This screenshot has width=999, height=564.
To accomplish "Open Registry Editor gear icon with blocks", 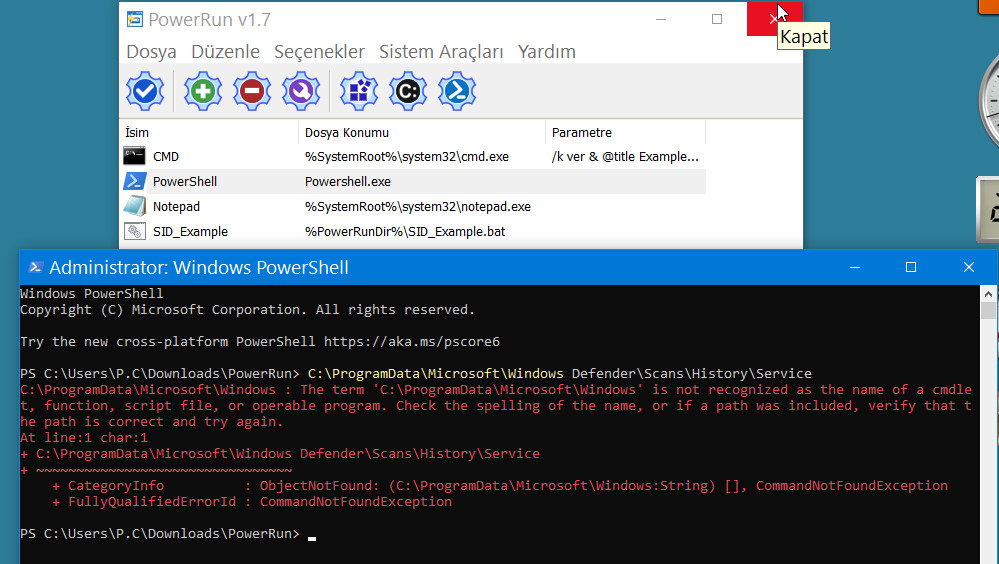I will [x=359, y=91].
